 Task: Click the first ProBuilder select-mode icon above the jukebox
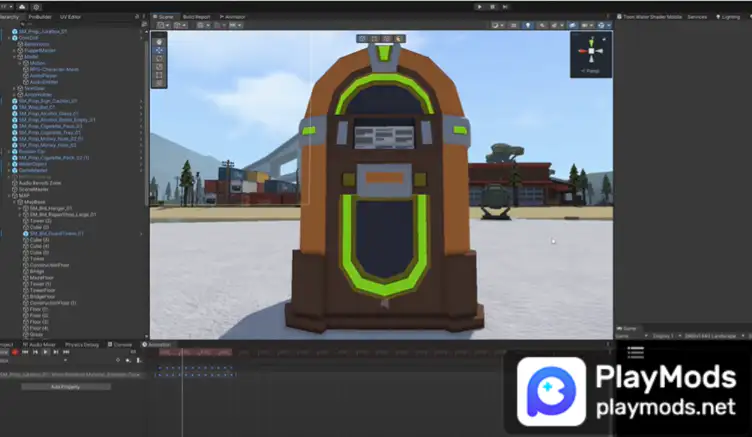tap(362, 39)
